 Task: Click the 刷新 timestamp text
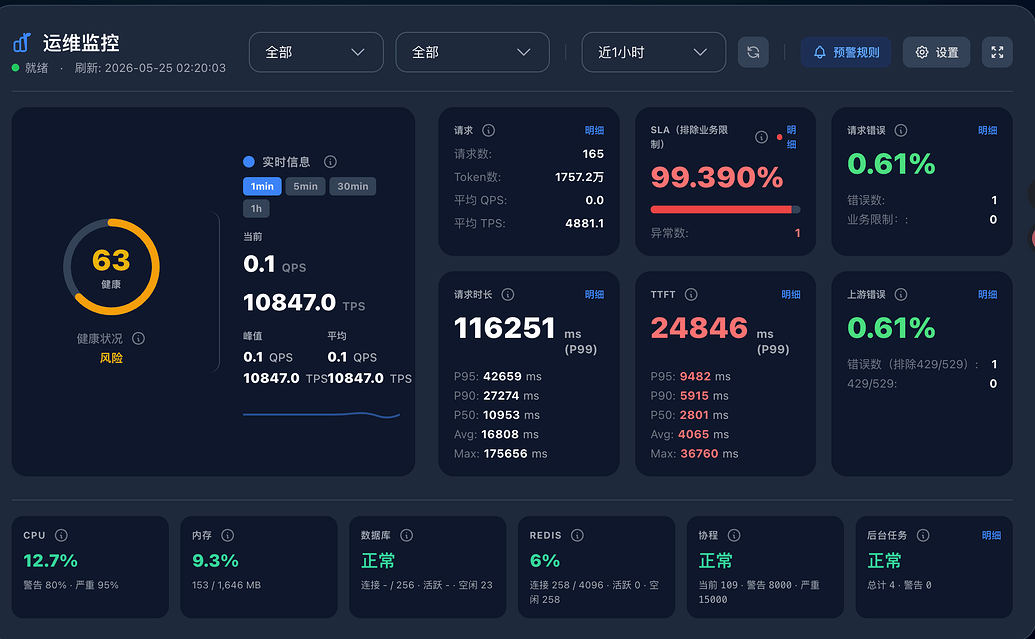tap(150, 68)
